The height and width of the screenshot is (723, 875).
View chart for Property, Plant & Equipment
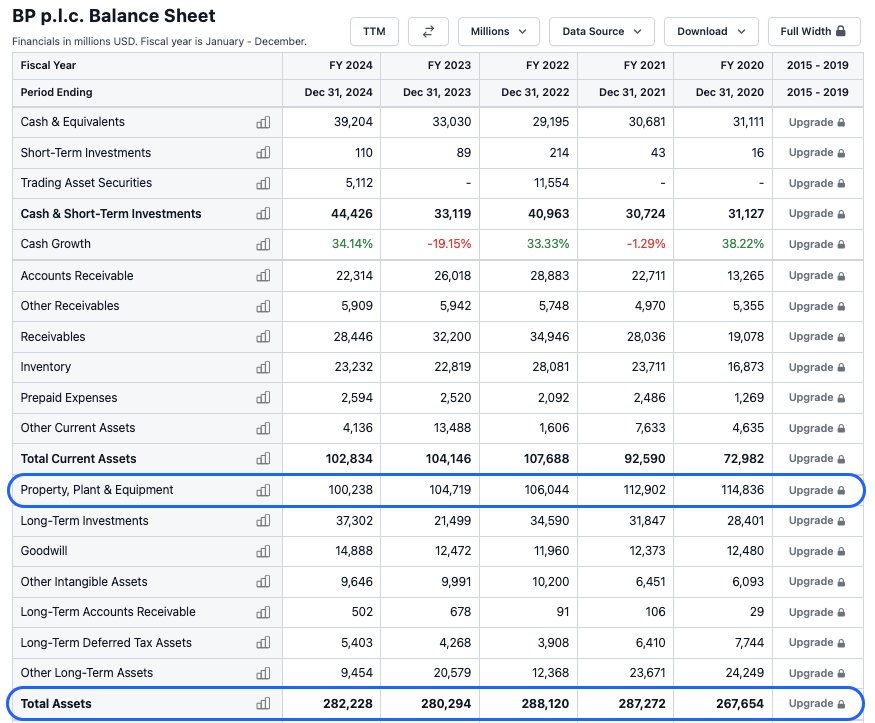point(263,490)
